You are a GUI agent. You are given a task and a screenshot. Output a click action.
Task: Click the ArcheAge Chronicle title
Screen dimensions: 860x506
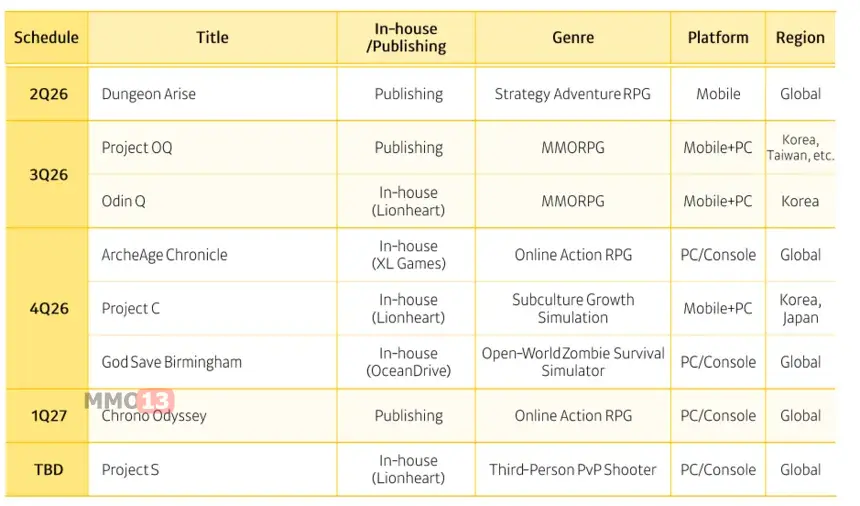[x=164, y=255]
